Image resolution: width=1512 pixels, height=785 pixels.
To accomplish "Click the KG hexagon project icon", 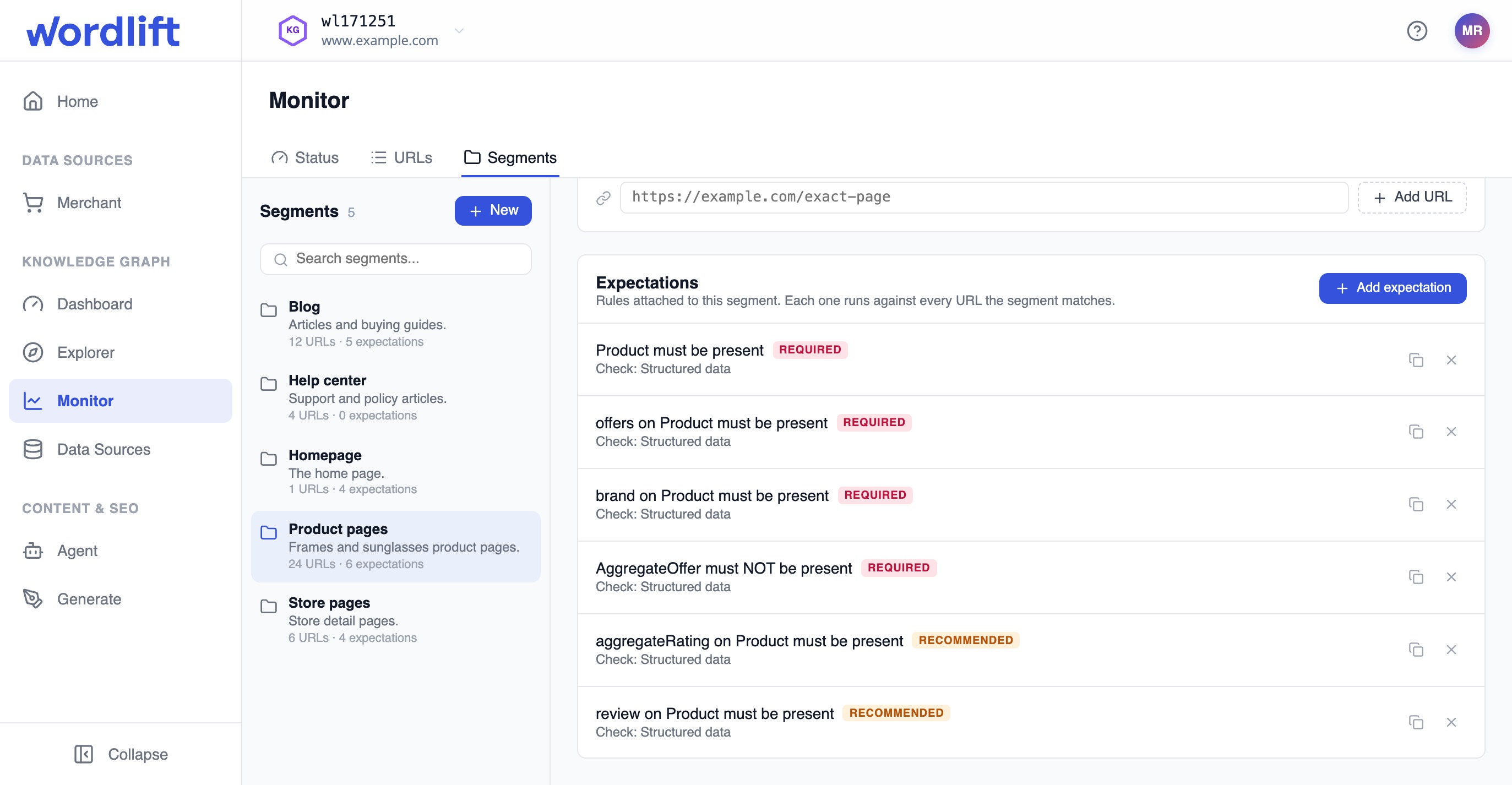I will point(292,30).
